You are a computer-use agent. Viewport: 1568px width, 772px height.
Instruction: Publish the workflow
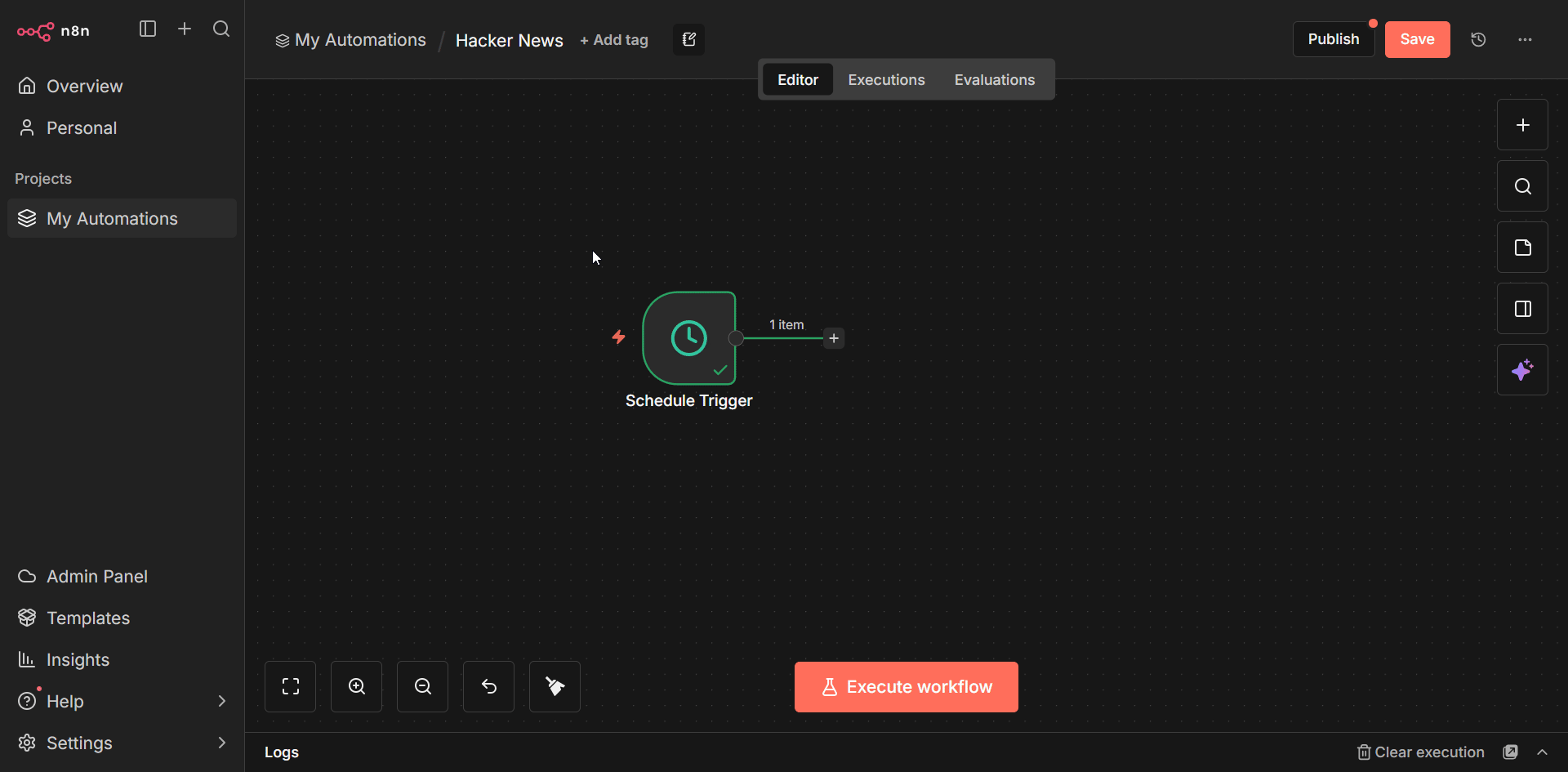(1334, 39)
